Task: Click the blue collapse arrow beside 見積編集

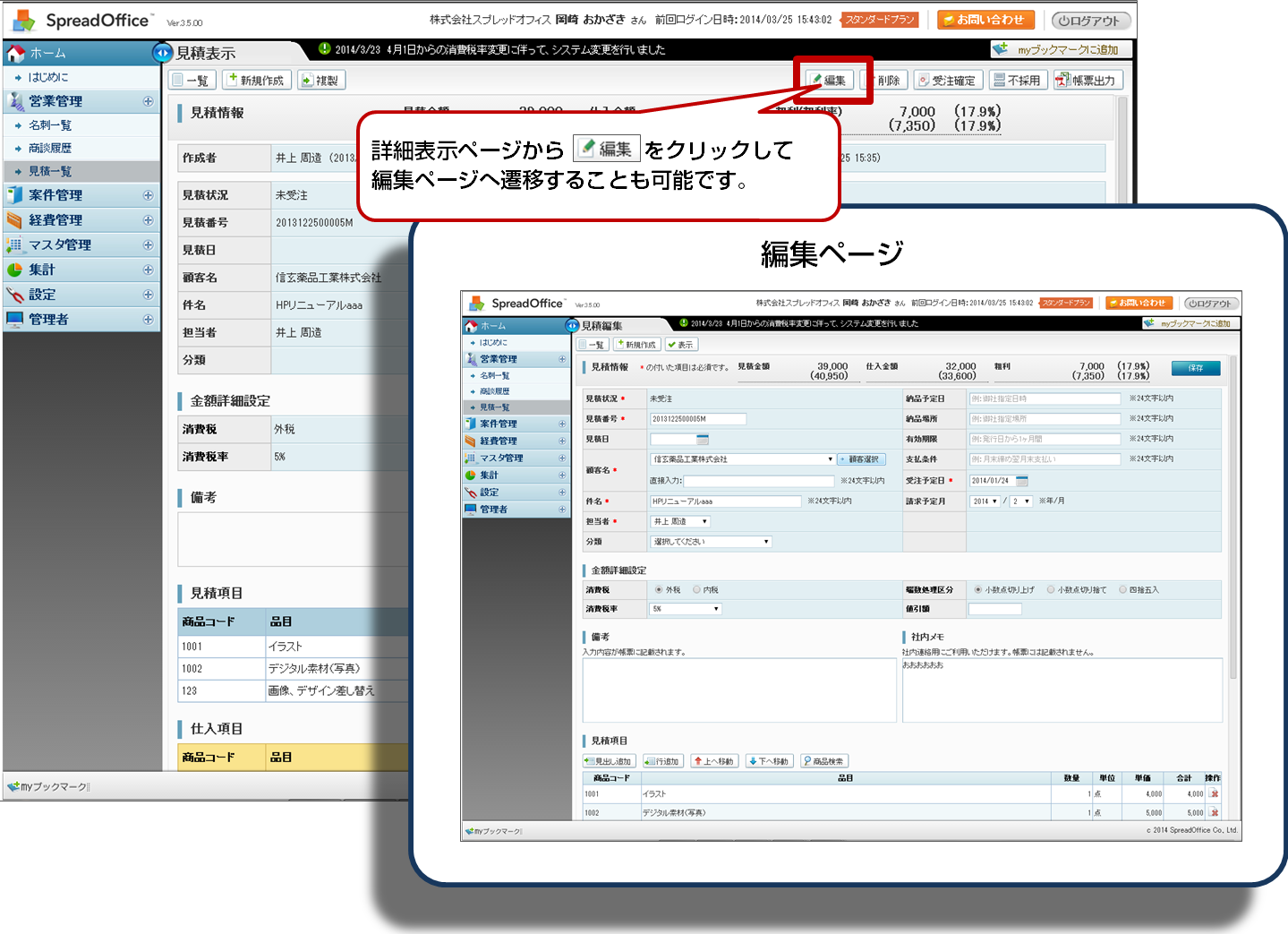Action: point(573,325)
